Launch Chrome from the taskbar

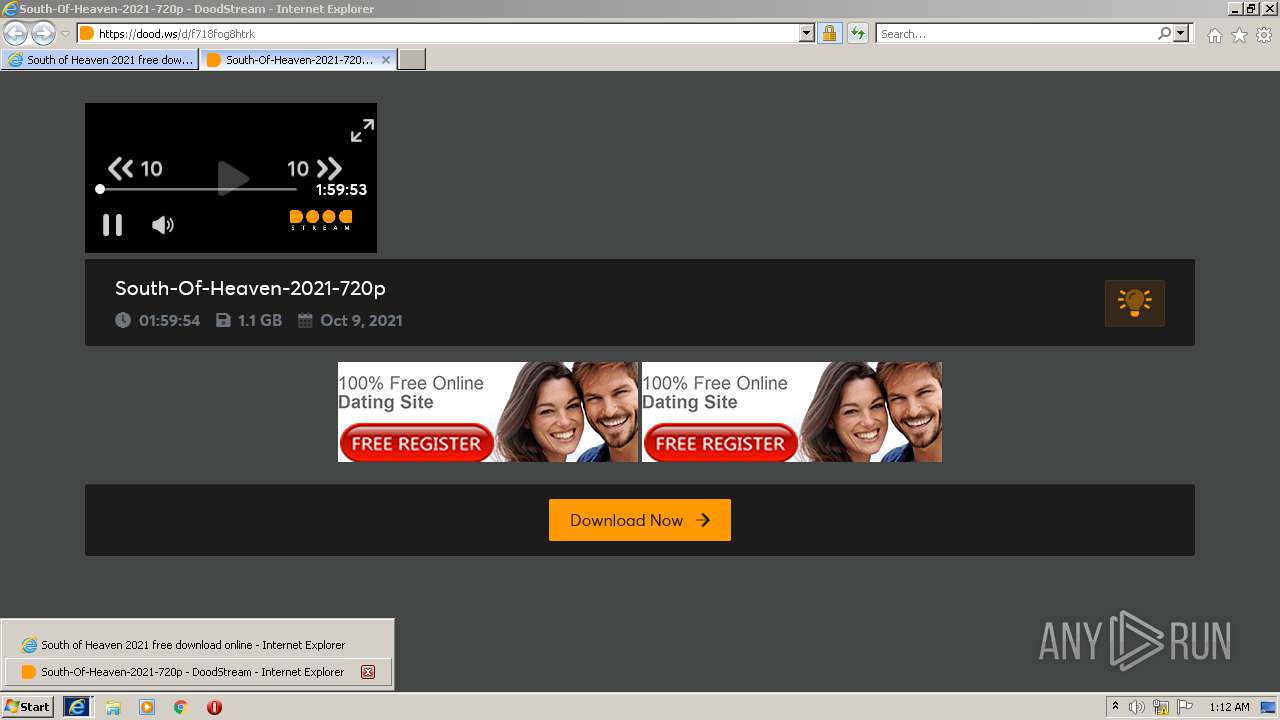tap(181, 707)
